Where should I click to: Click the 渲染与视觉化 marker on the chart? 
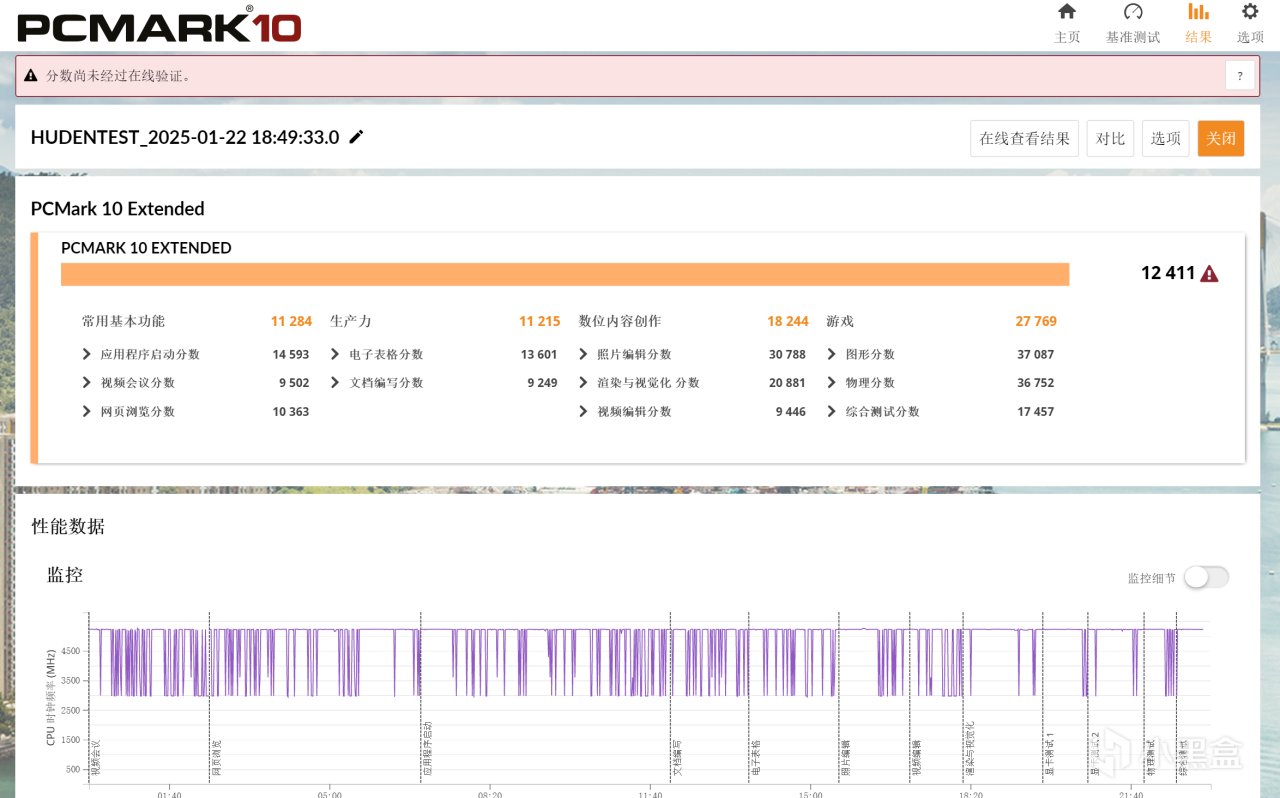[970, 749]
